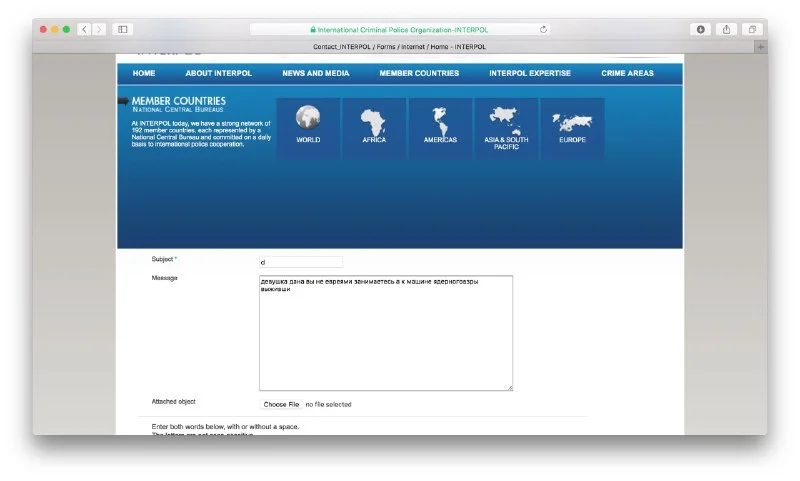The width and height of the screenshot is (800, 481).
Task: Click in the Message text area
Action: pyautogui.click(x=385, y=340)
